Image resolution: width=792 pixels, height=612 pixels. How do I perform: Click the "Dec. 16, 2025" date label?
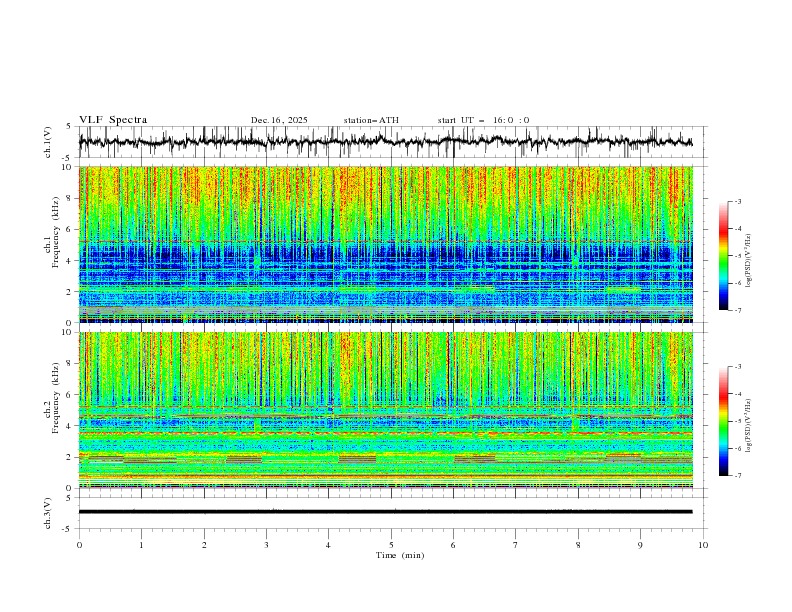[279, 120]
